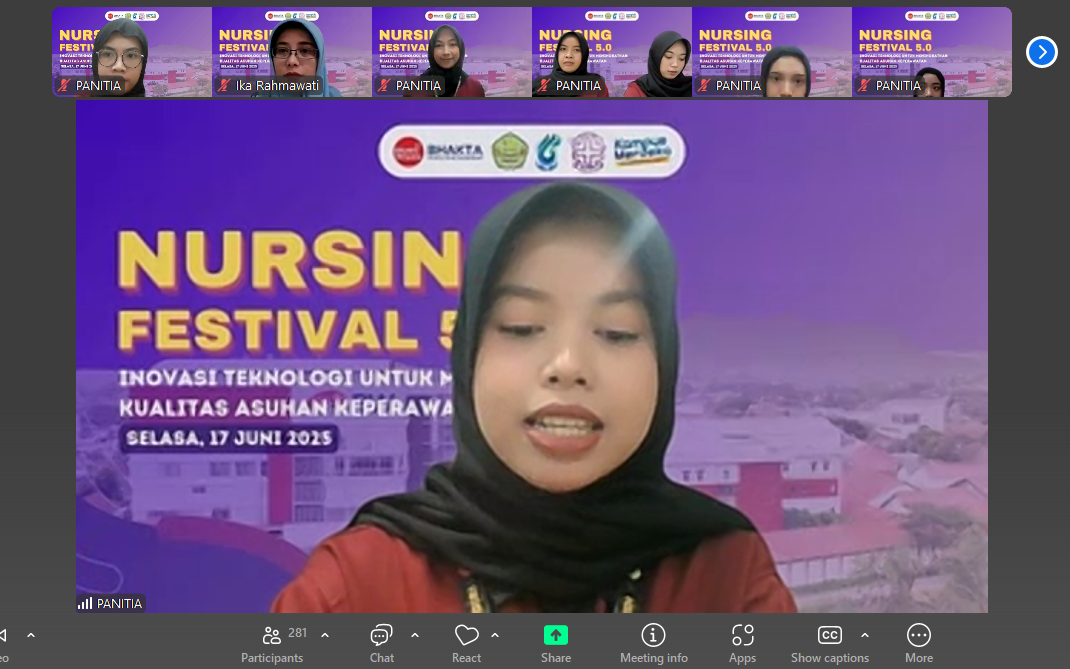The width and height of the screenshot is (1070, 669).
Task: Open the Chat panel
Action: [x=381, y=643]
